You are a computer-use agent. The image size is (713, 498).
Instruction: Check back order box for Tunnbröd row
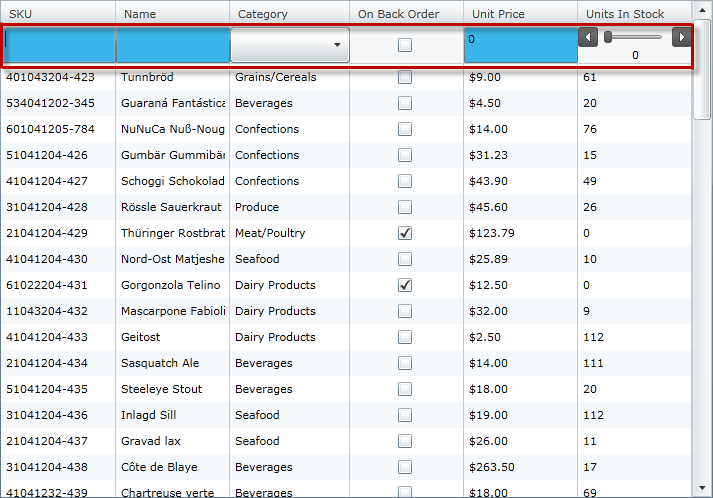coord(405,77)
